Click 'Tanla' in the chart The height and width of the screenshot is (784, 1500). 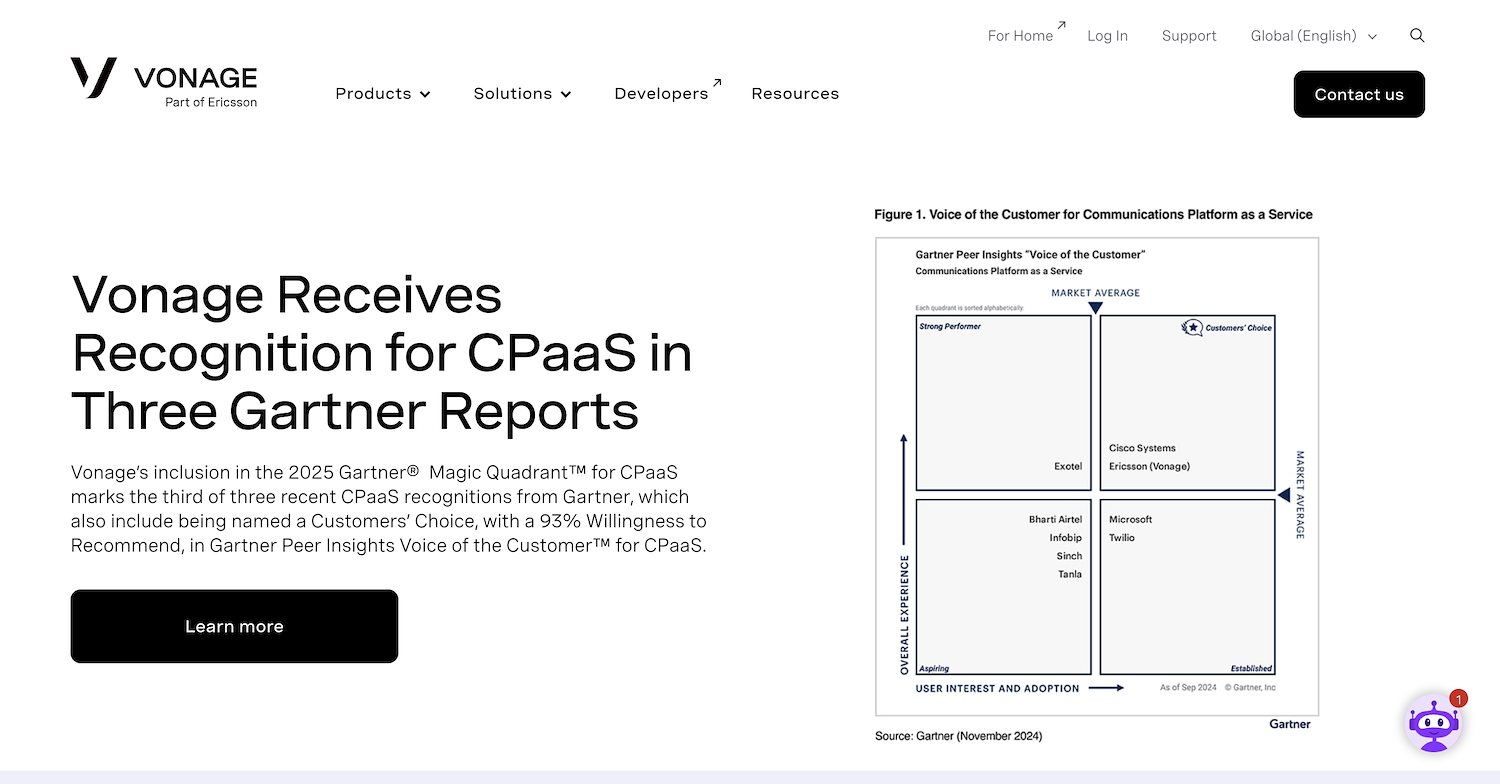pyautogui.click(x=1070, y=574)
